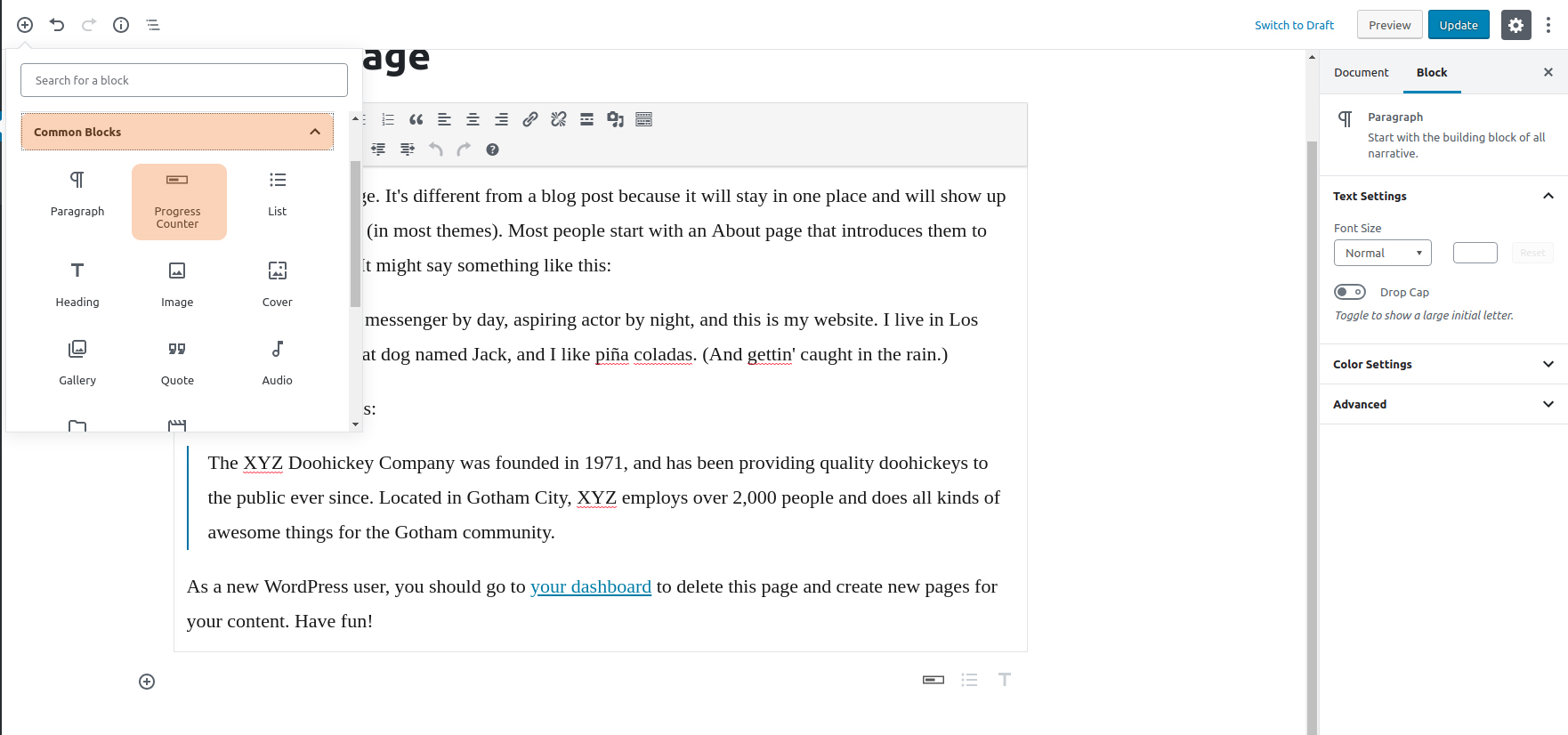
Task: Insert the Gallery block from inserter
Action: coord(77,363)
